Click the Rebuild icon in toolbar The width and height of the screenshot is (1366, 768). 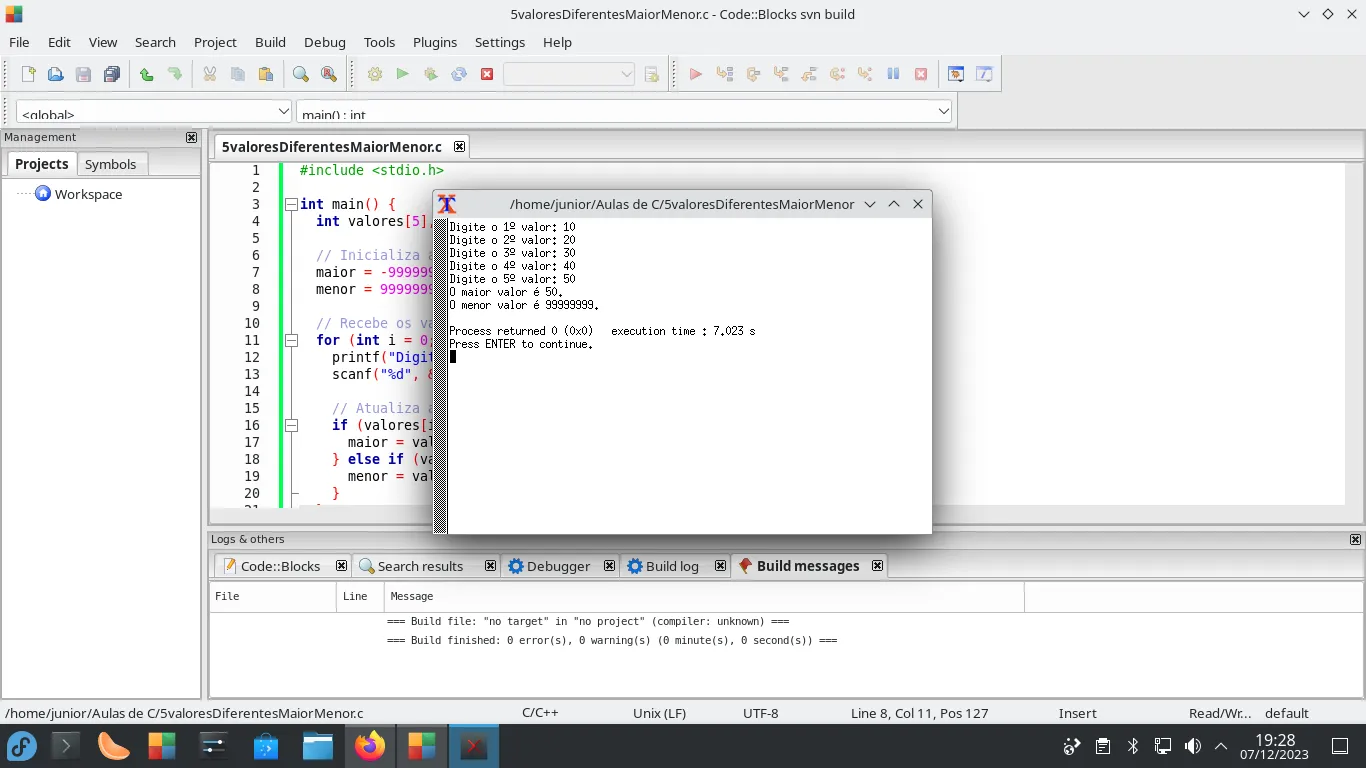(x=459, y=74)
